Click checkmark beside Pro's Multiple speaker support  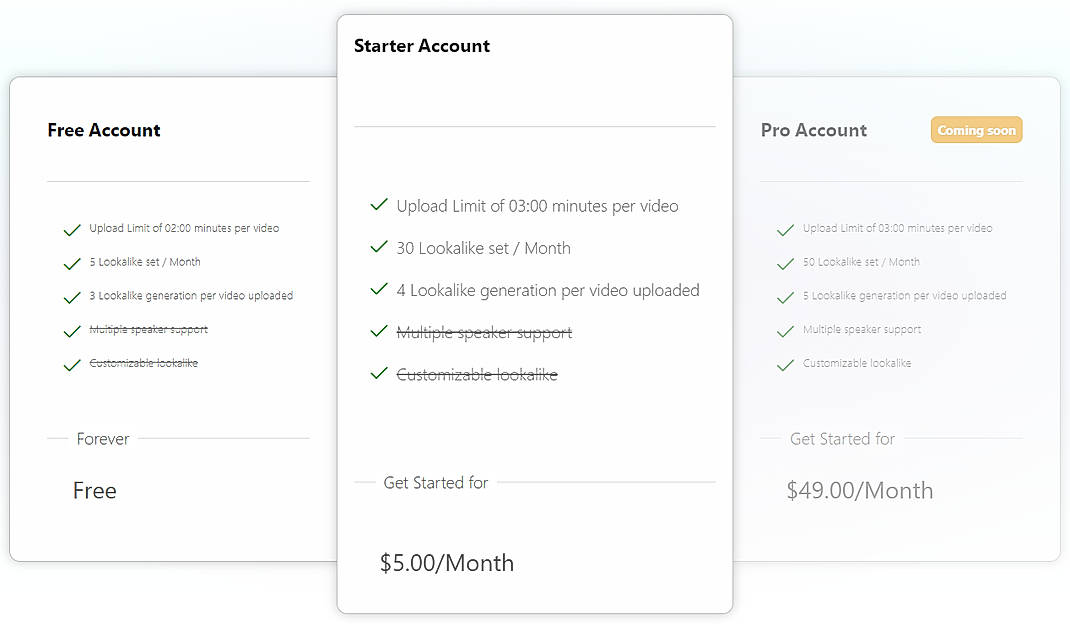coord(785,329)
